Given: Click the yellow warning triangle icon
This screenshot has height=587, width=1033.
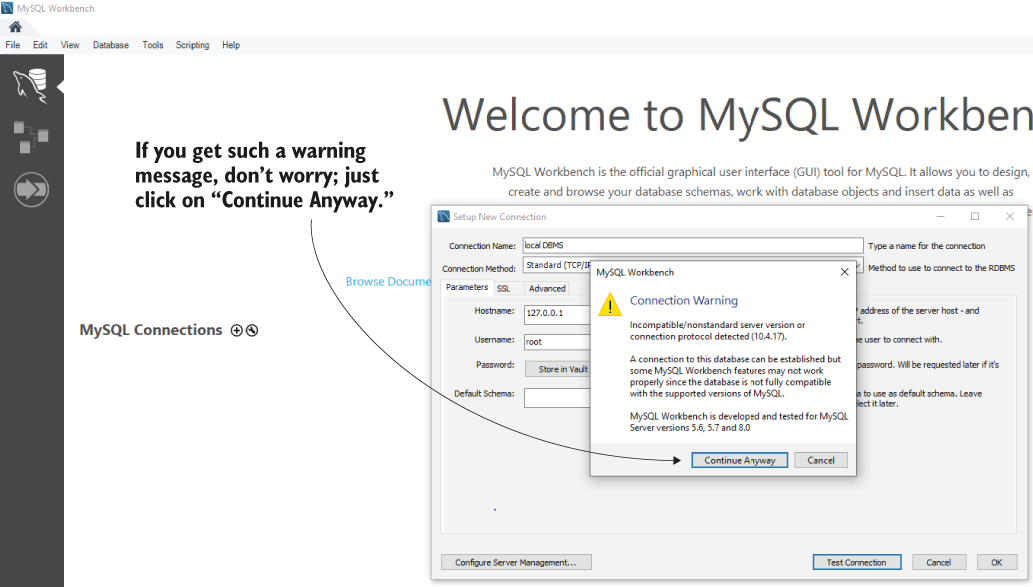Looking at the screenshot, I should pyautogui.click(x=610, y=305).
